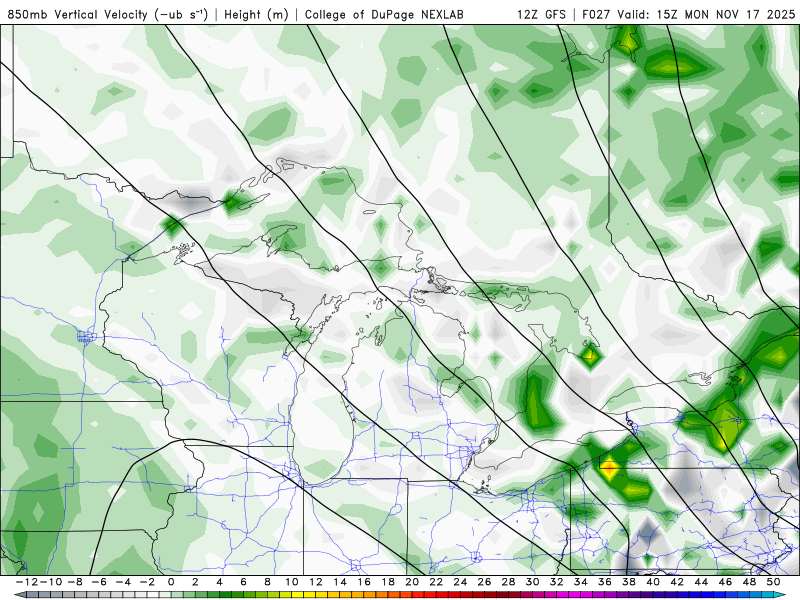Click the '48' color scale label
This screenshot has width=800, height=600.
pyautogui.click(x=749, y=582)
